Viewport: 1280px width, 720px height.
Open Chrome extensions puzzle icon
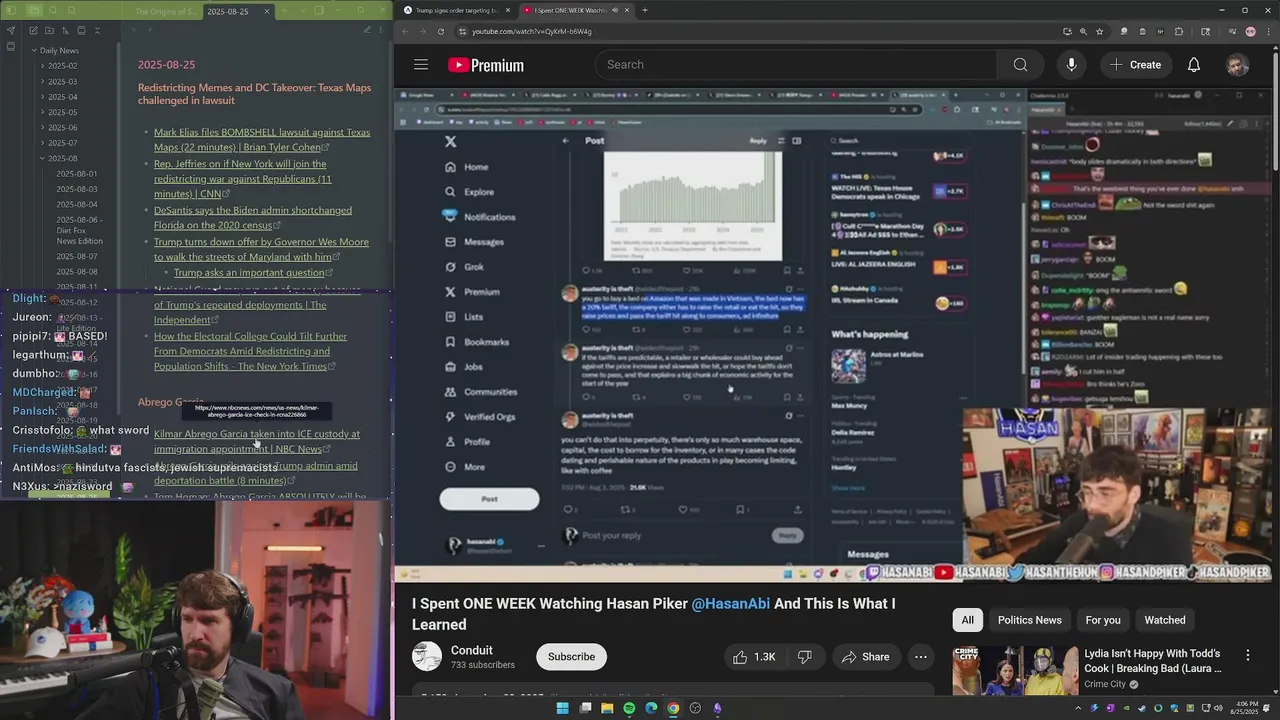click(1178, 31)
